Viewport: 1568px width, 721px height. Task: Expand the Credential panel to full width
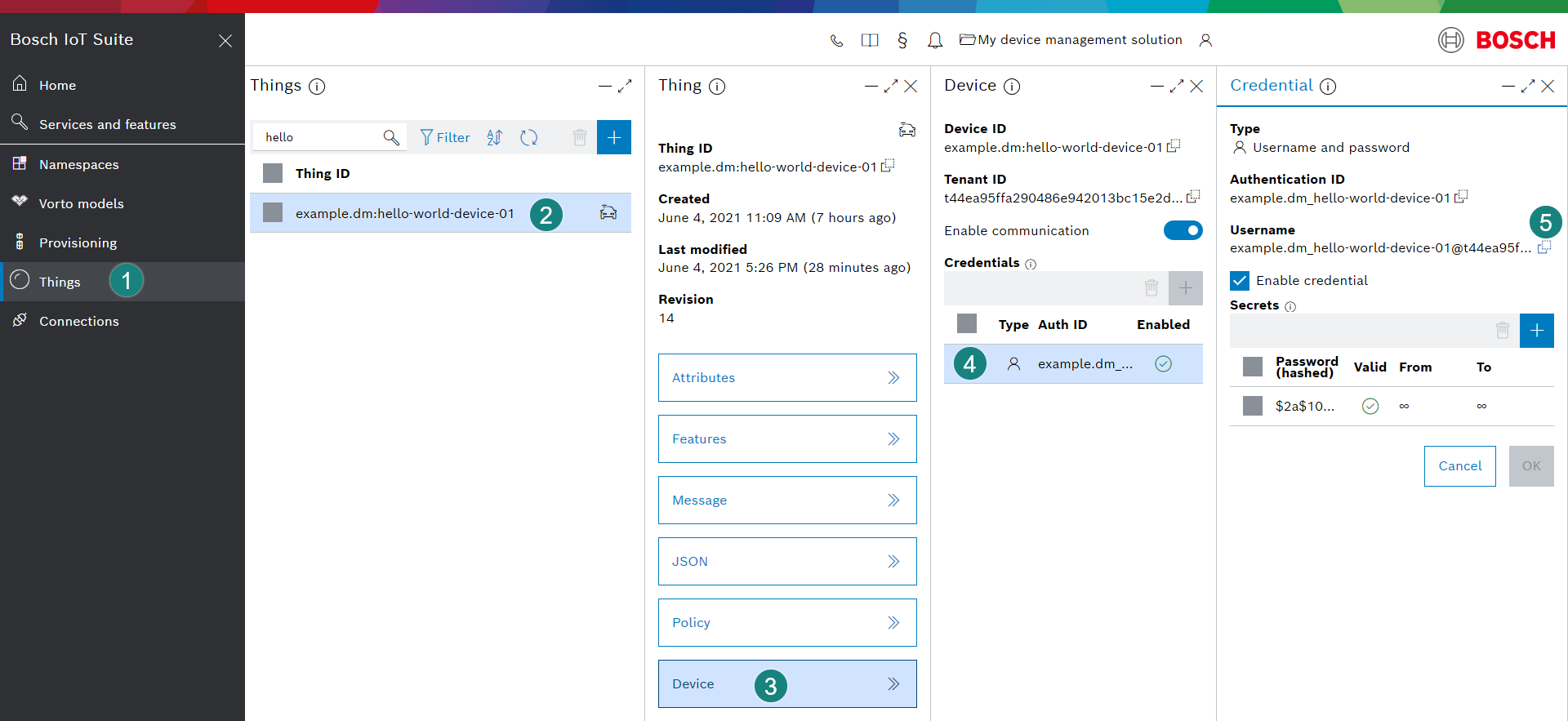(x=1528, y=87)
